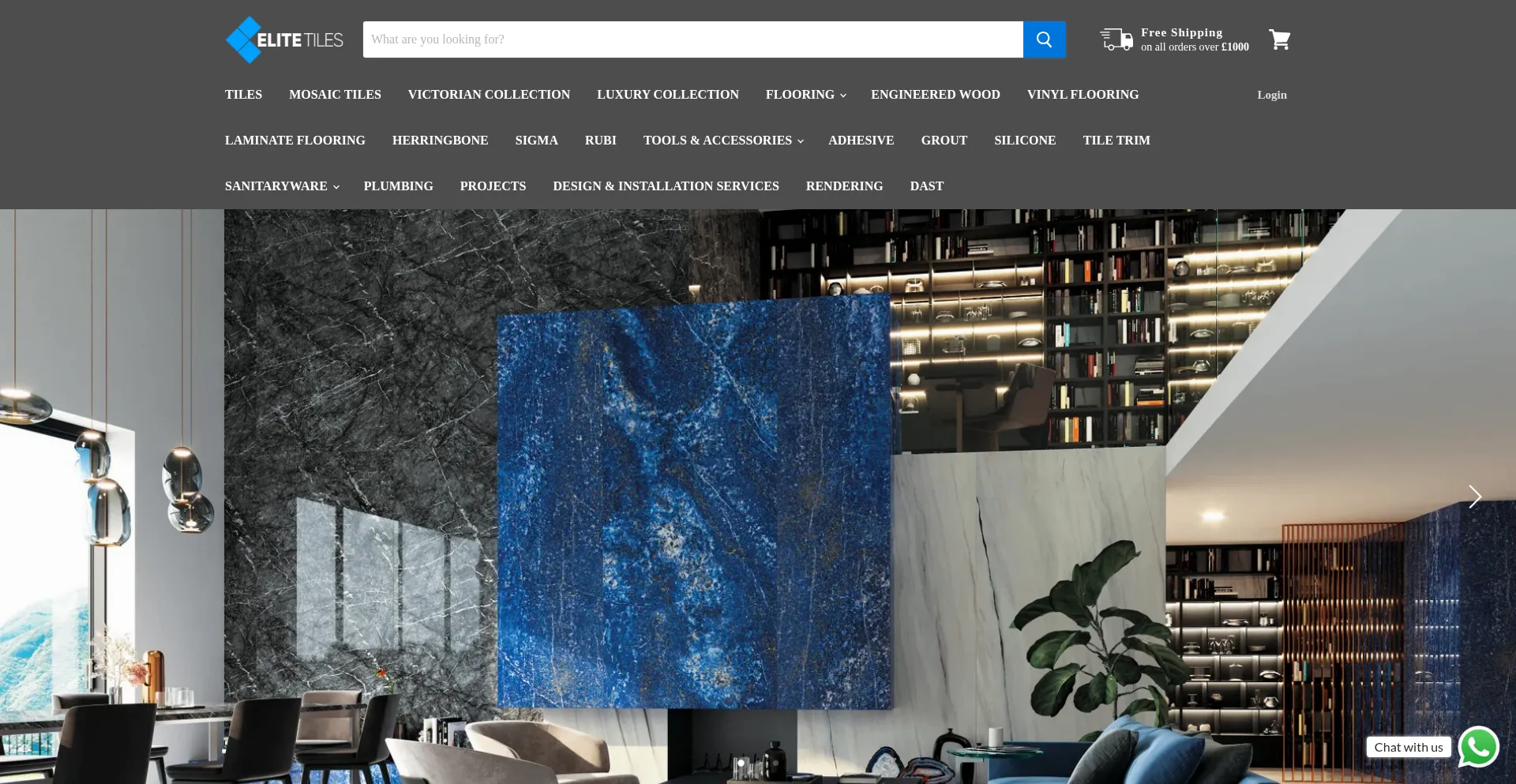The image size is (1516, 784).
Task: Open Design & Installation Services page
Action: click(666, 186)
